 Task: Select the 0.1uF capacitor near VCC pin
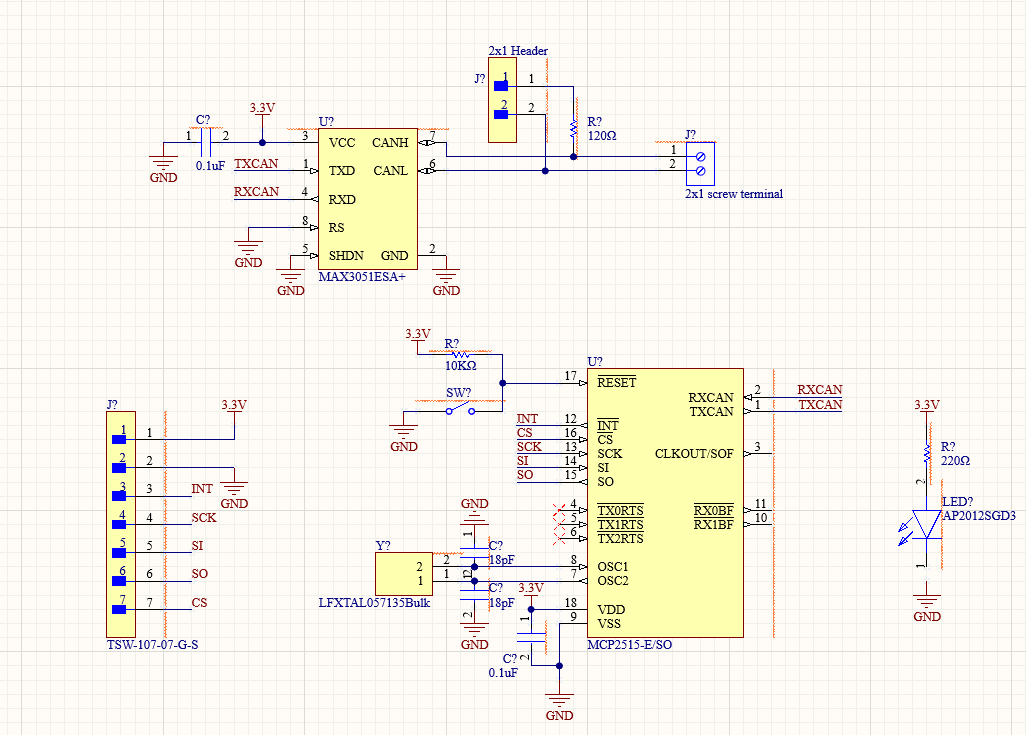click(206, 143)
